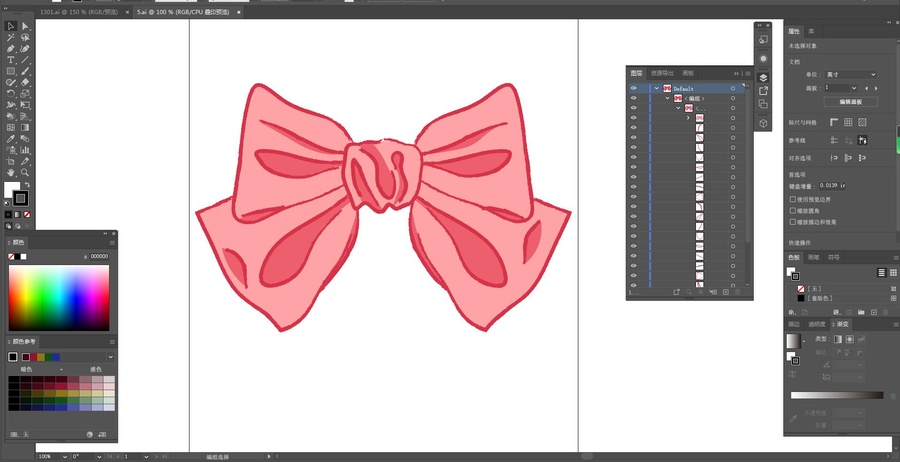Image resolution: width=900 pixels, height=462 pixels.
Task: Go to previous artboard arrow in 属性 panel
Action: tap(866, 88)
